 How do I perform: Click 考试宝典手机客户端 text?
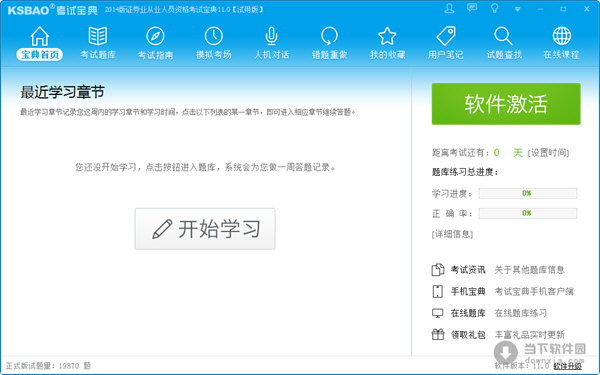tap(534, 291)
